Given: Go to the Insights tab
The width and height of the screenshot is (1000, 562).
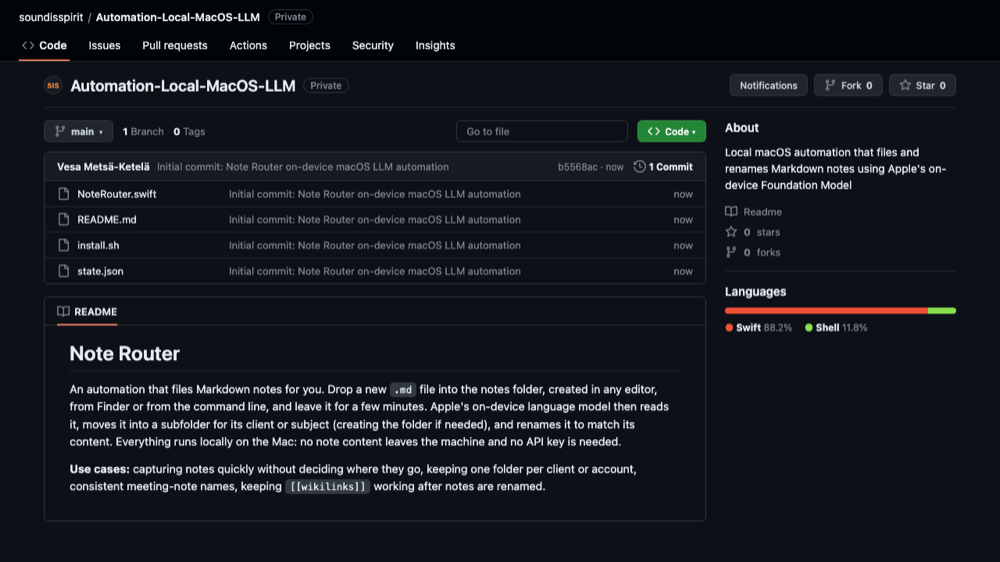Looking at the screenshot, I should [x=435, y=45].
